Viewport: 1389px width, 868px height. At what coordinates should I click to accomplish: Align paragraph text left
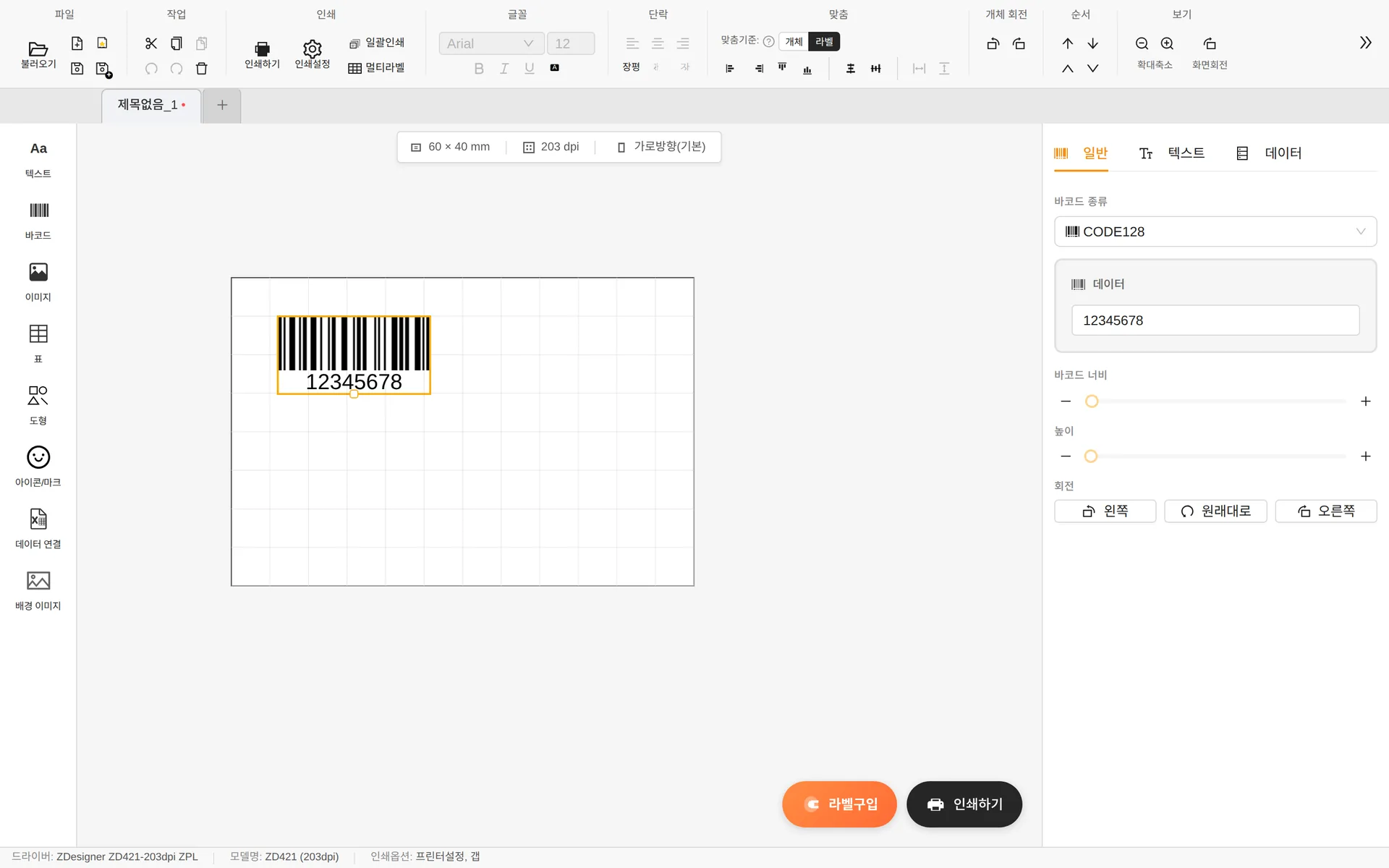click(632, 43)
